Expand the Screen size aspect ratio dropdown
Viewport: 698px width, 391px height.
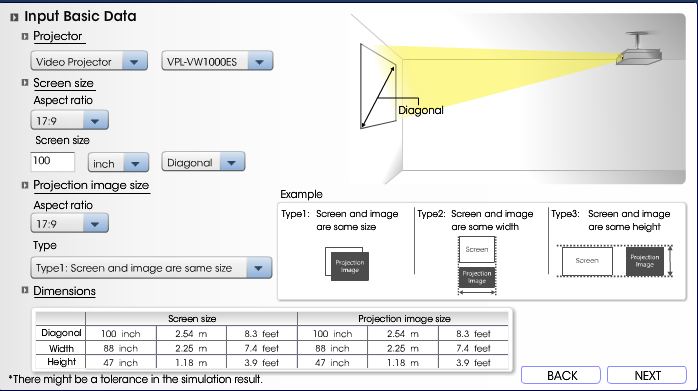[69, 120]
